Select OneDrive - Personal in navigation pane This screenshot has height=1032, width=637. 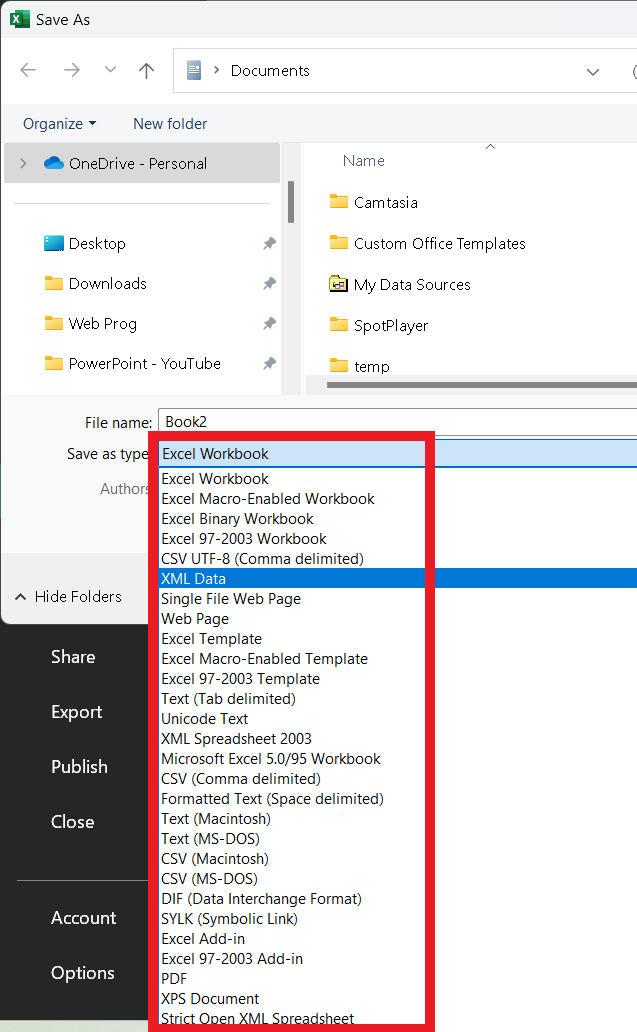pyautogui.click(x=141, y=163)
